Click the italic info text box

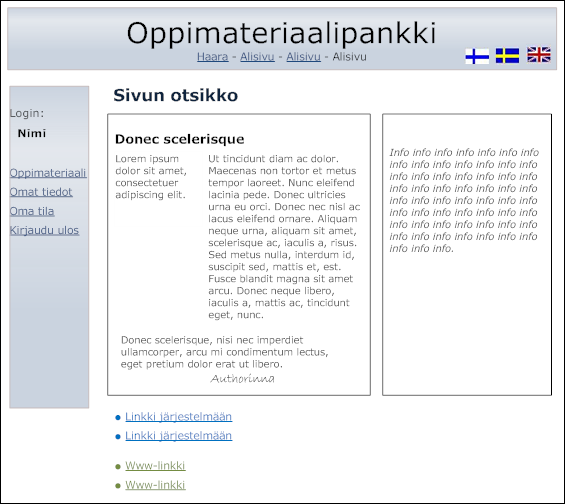(x=467, y=254)
